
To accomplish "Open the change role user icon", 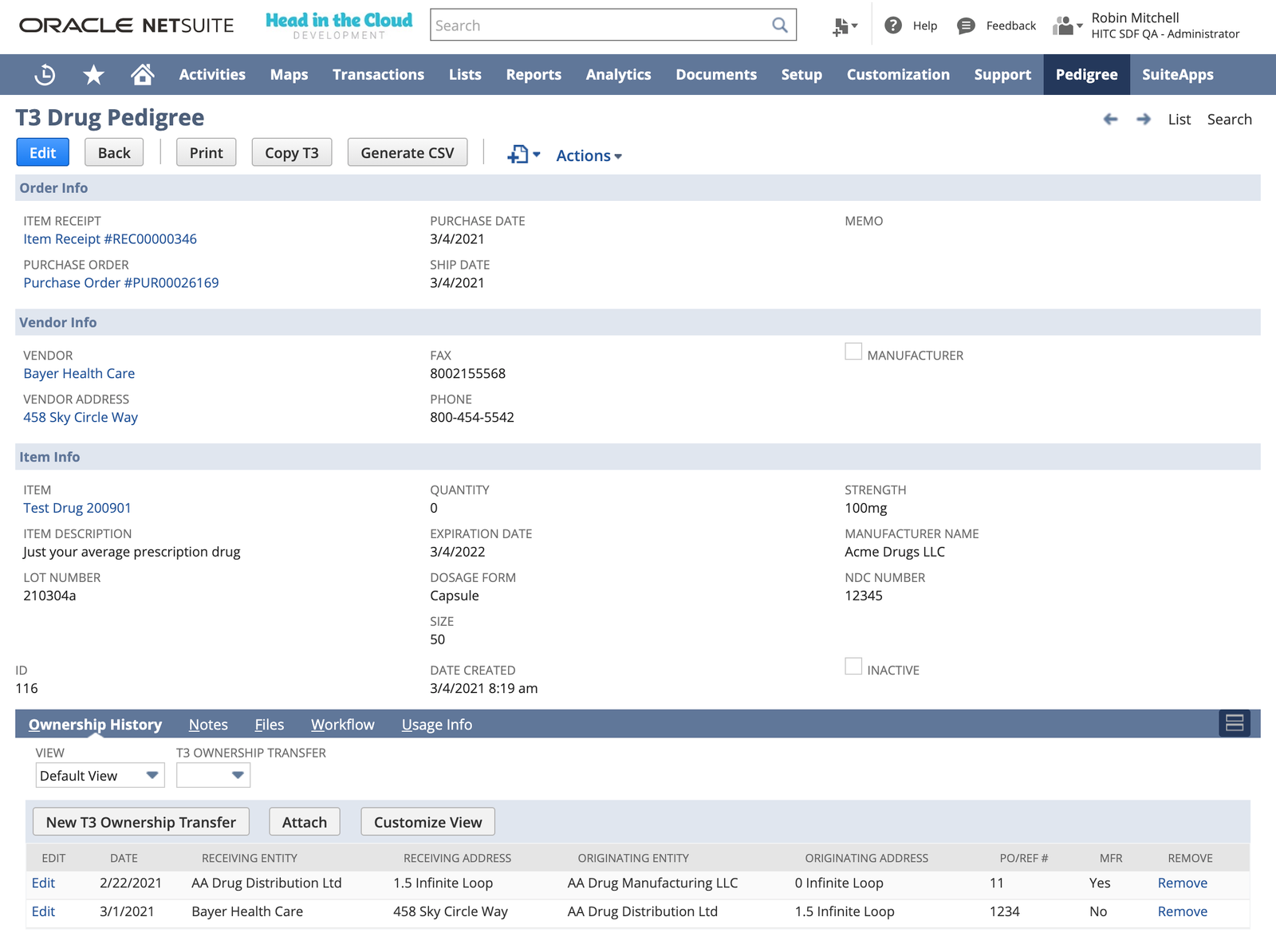I will [x=1067, y=26].
